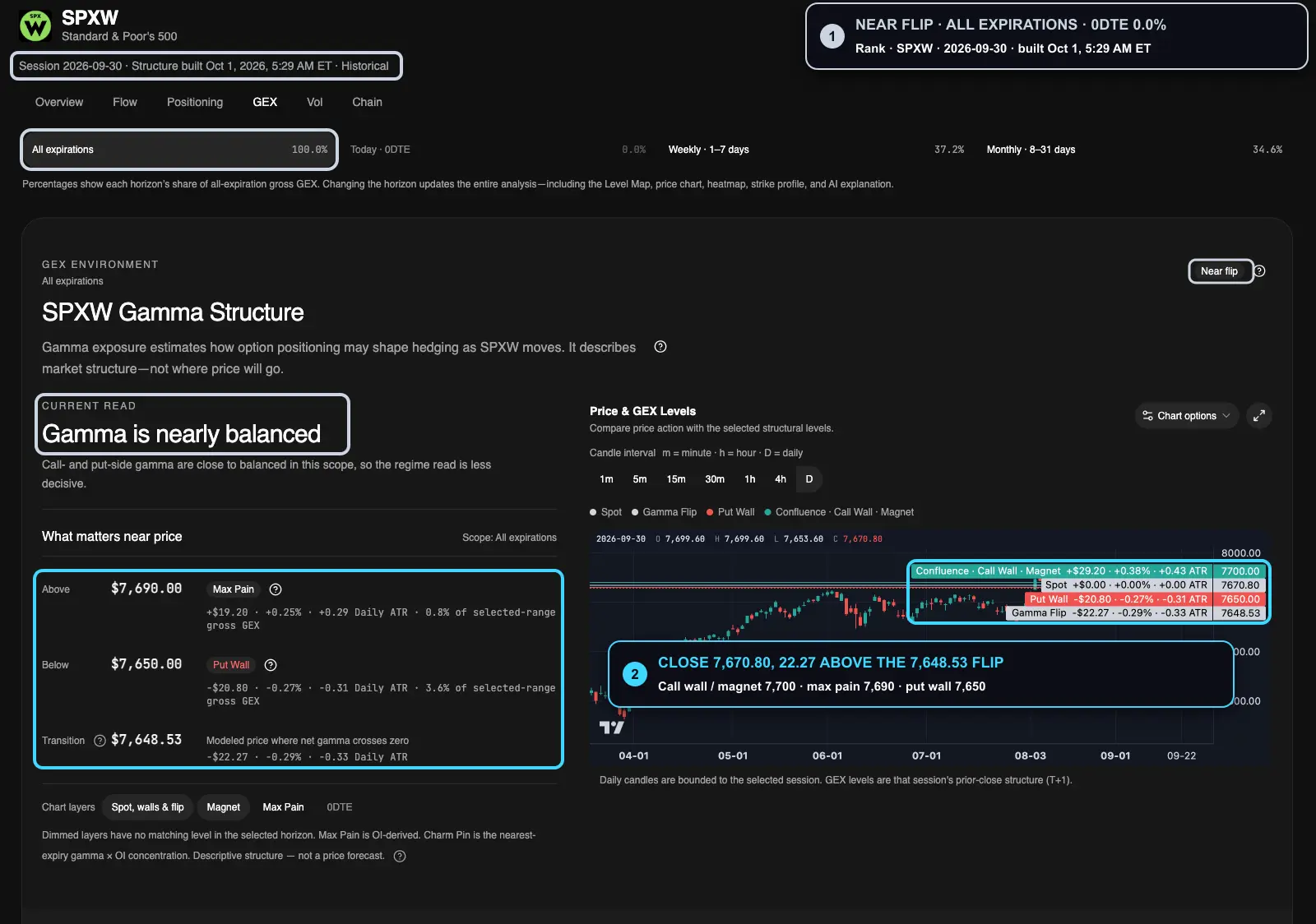The image size is (1316, 924).
Task: Open help icon beside gamma exposure description
Action: (660, 347)
